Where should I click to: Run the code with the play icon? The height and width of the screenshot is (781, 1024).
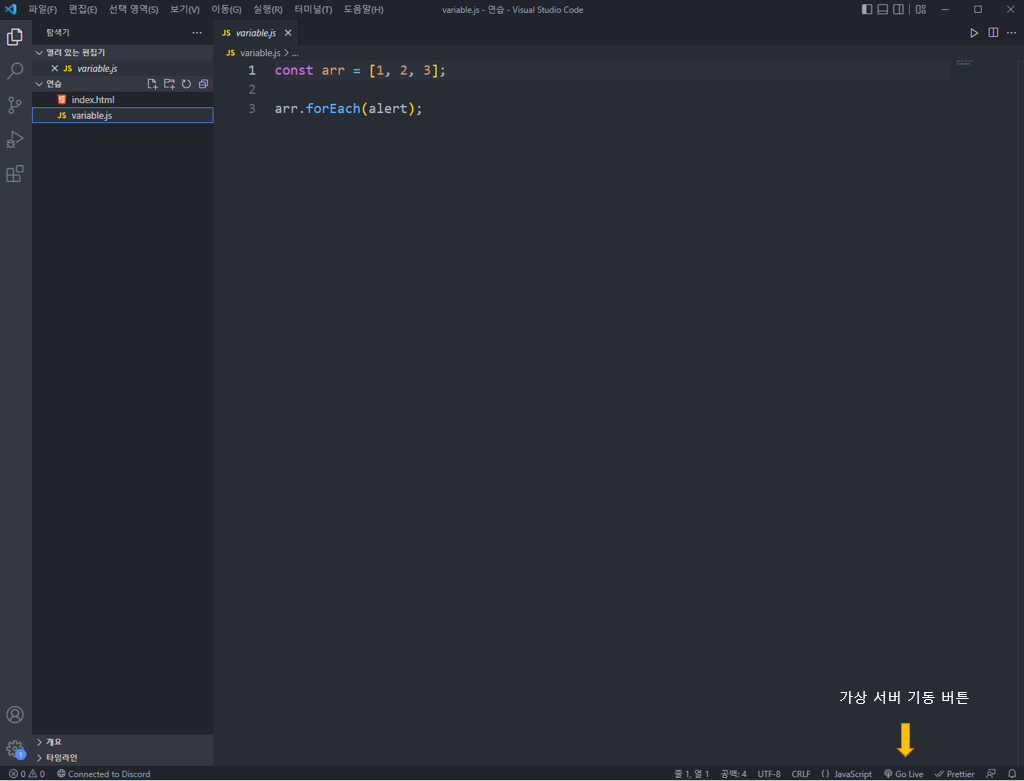point(974,33)
